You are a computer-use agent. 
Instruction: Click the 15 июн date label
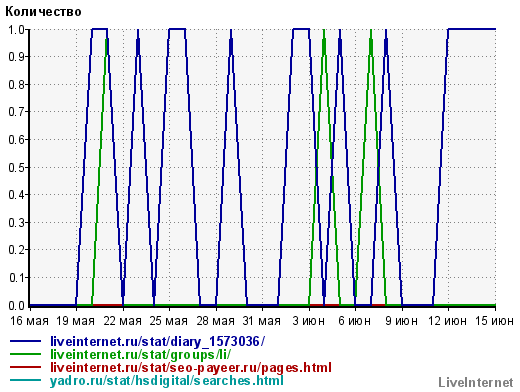tap(494, 321)
